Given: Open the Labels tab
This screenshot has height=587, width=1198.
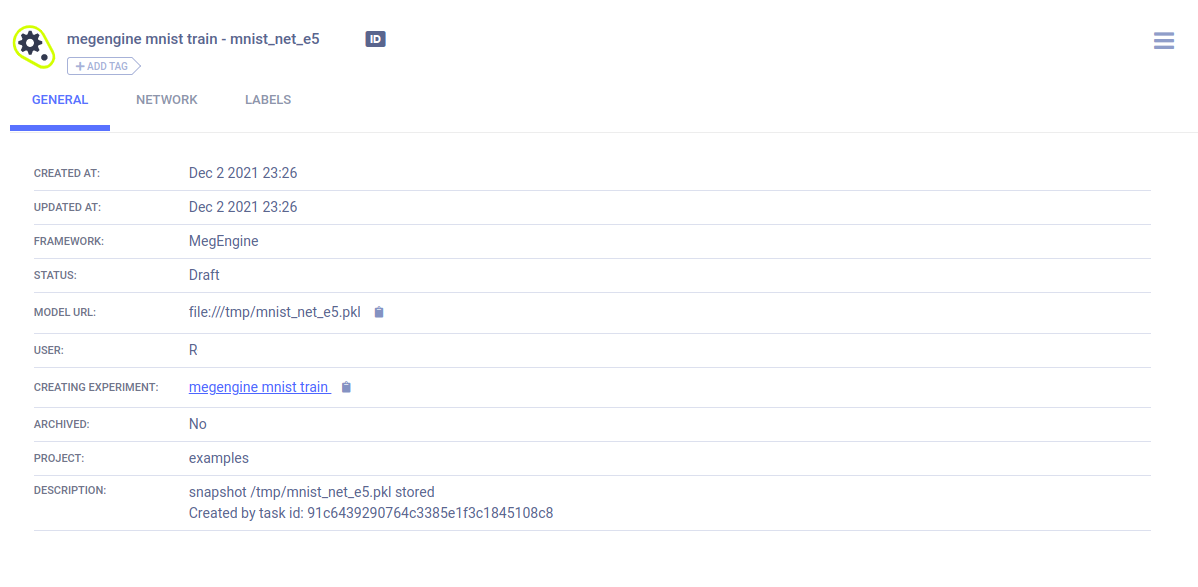Looking at the screenshot, I should click(x=268, y=100).
